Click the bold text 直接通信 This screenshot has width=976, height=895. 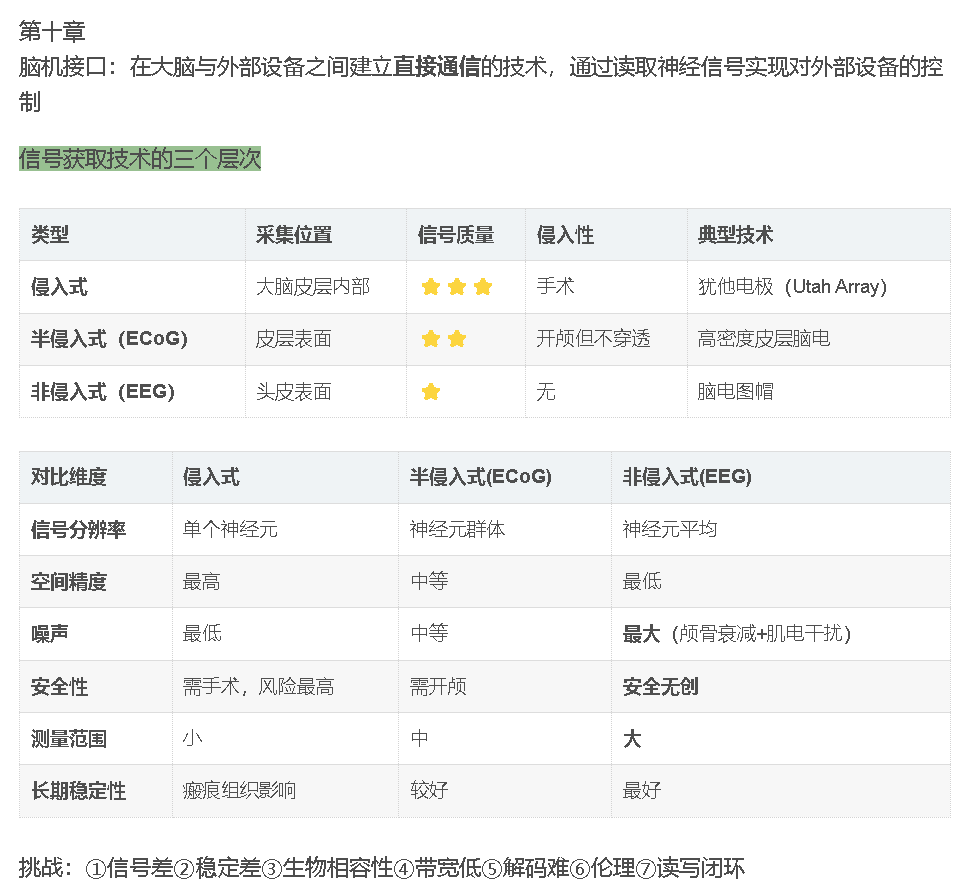coord(436,67)
